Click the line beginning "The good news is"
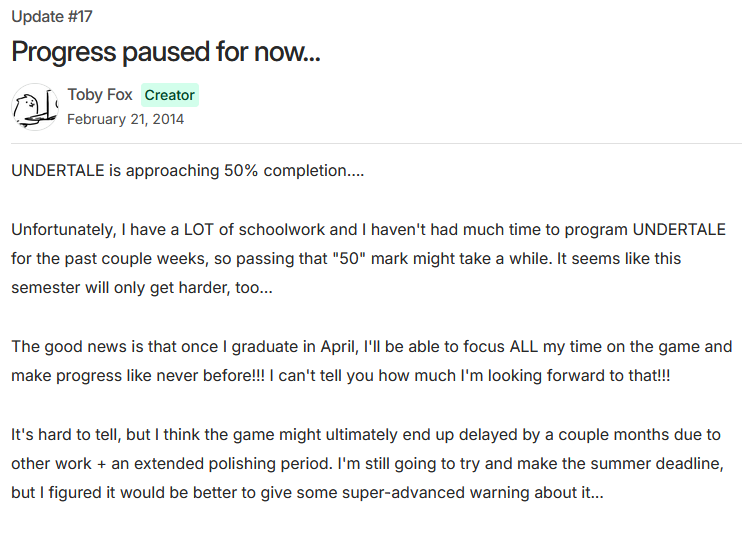The height and width of the screenshot is (534, 742). 371,347
